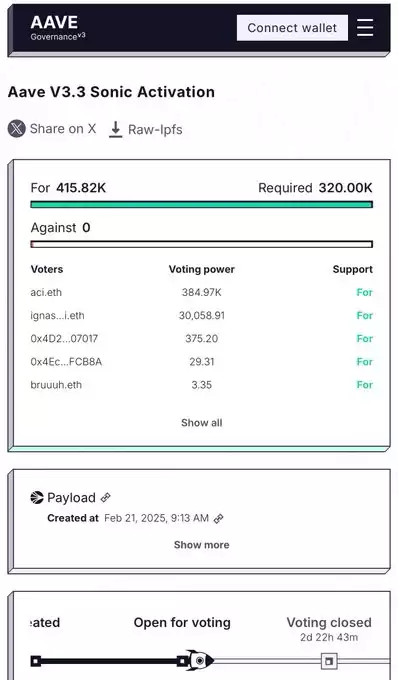Click link icon after creation date
398x680 pixels.
(219, 518)
